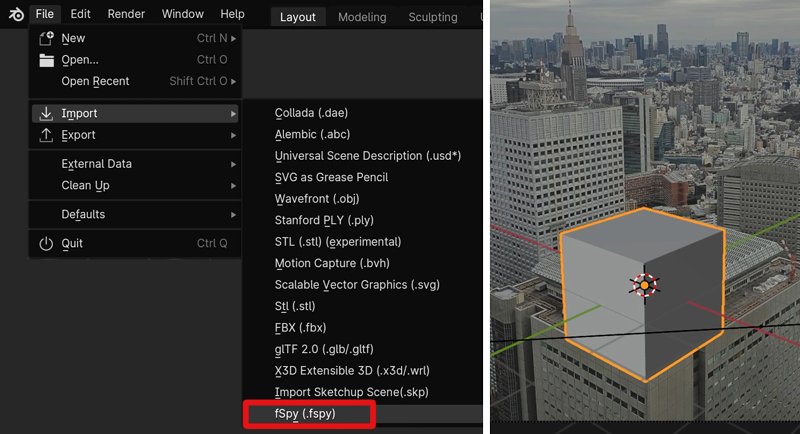Expand the Export submenu arrow
The width and height of the screenshot is (800, 434).
pos(233,135)
